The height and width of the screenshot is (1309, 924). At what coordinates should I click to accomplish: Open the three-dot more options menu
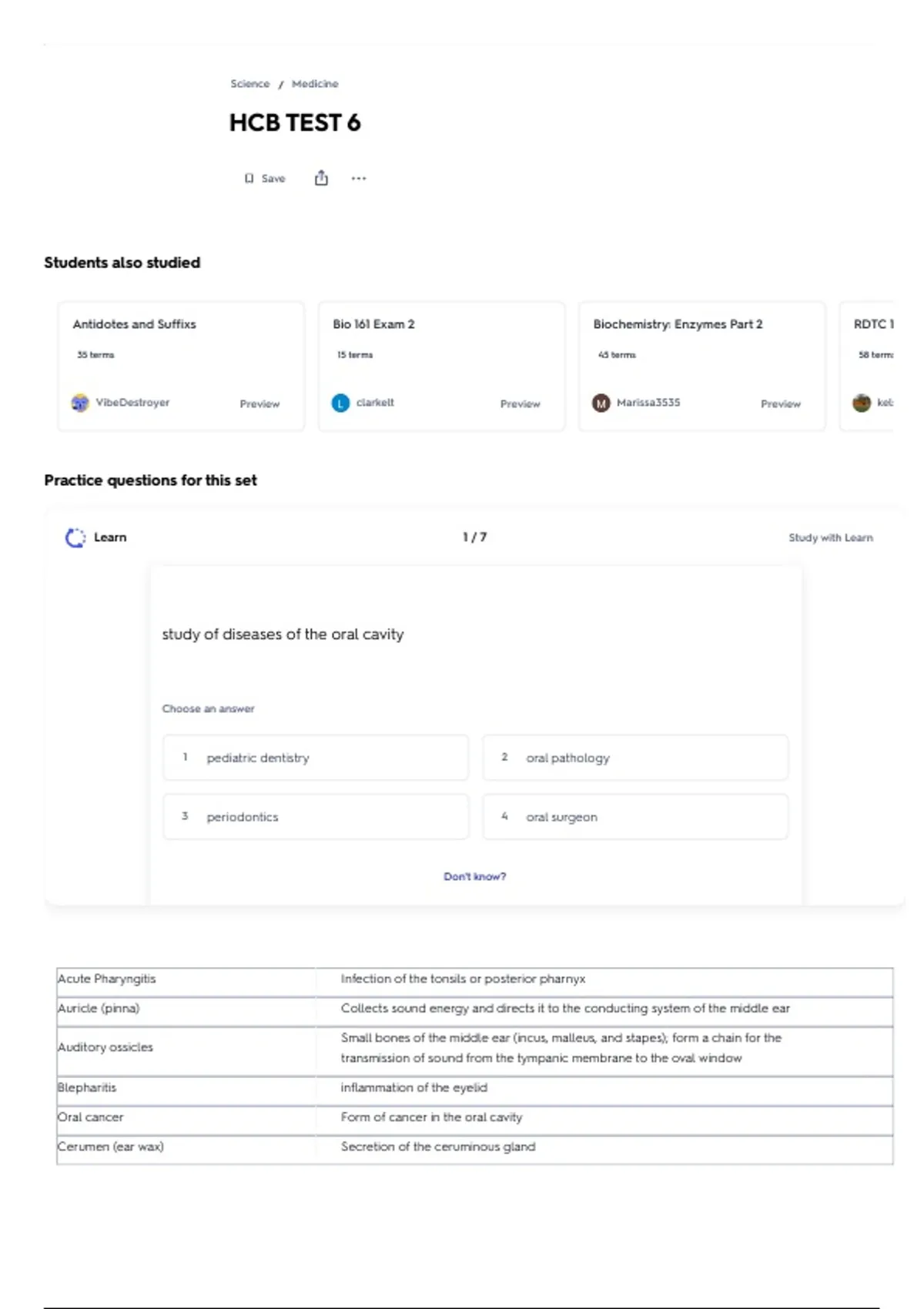click(x=359, y=179)
